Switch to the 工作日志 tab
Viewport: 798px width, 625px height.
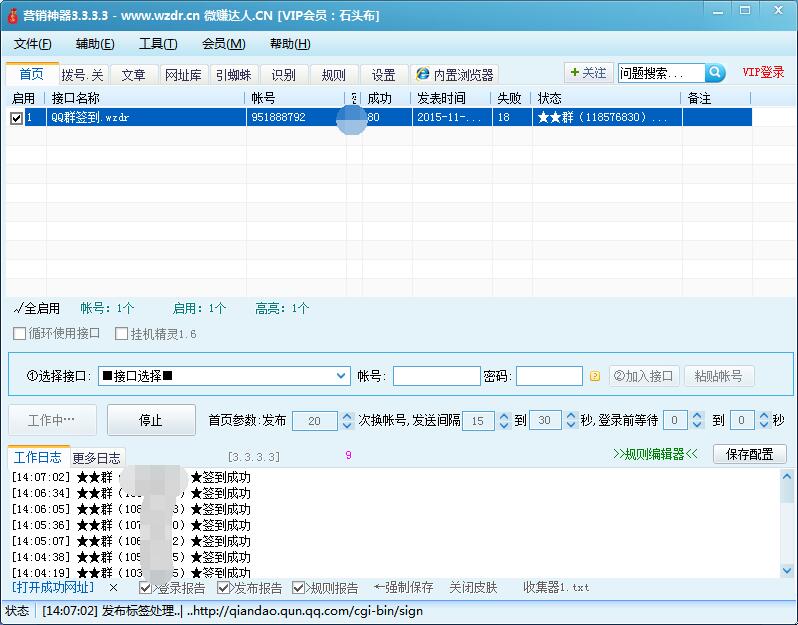[38, 457]
